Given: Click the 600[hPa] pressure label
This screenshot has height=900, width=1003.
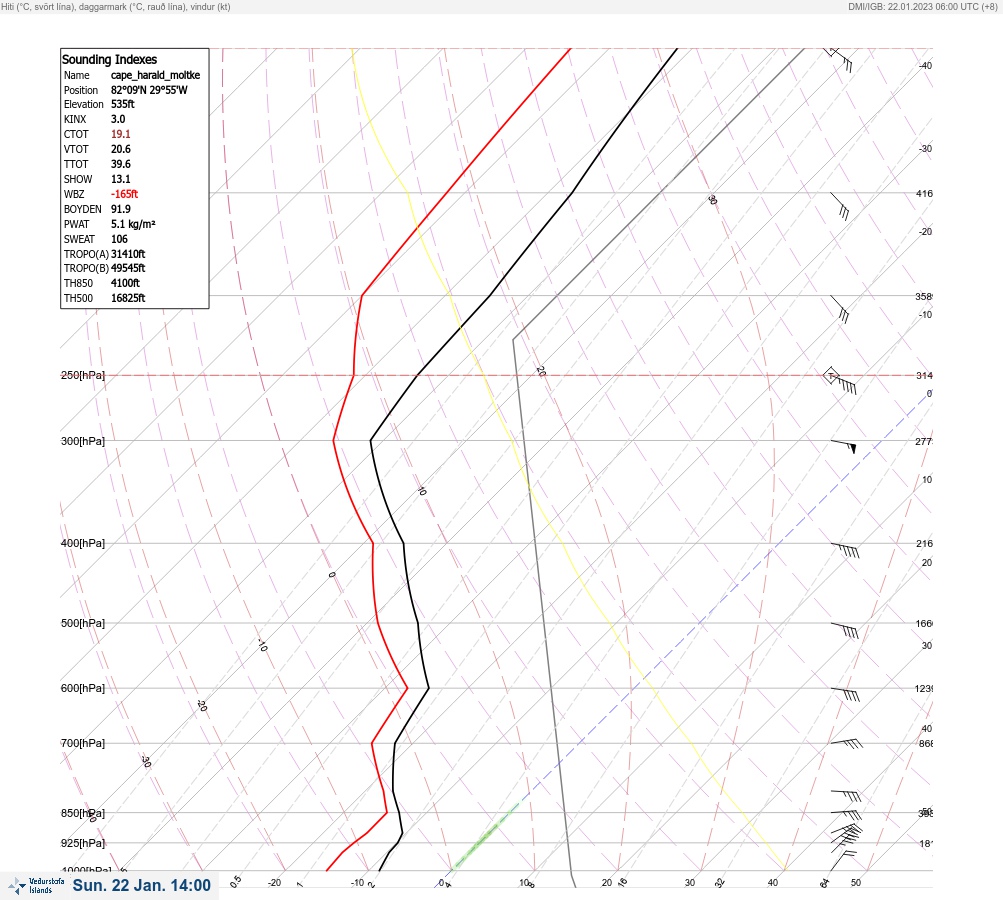Looking at the screenshot, I should click(83, 688).
